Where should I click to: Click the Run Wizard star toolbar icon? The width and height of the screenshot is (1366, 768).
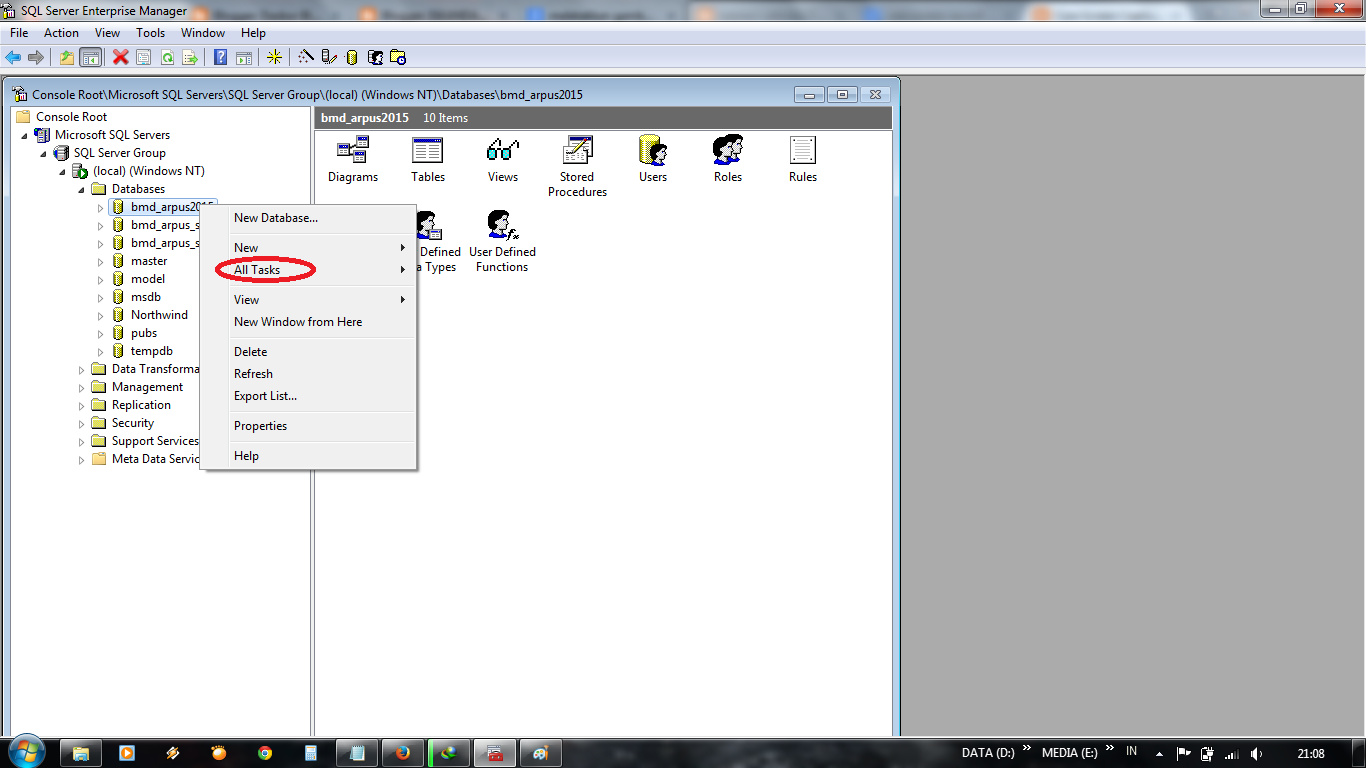[274, 57]
